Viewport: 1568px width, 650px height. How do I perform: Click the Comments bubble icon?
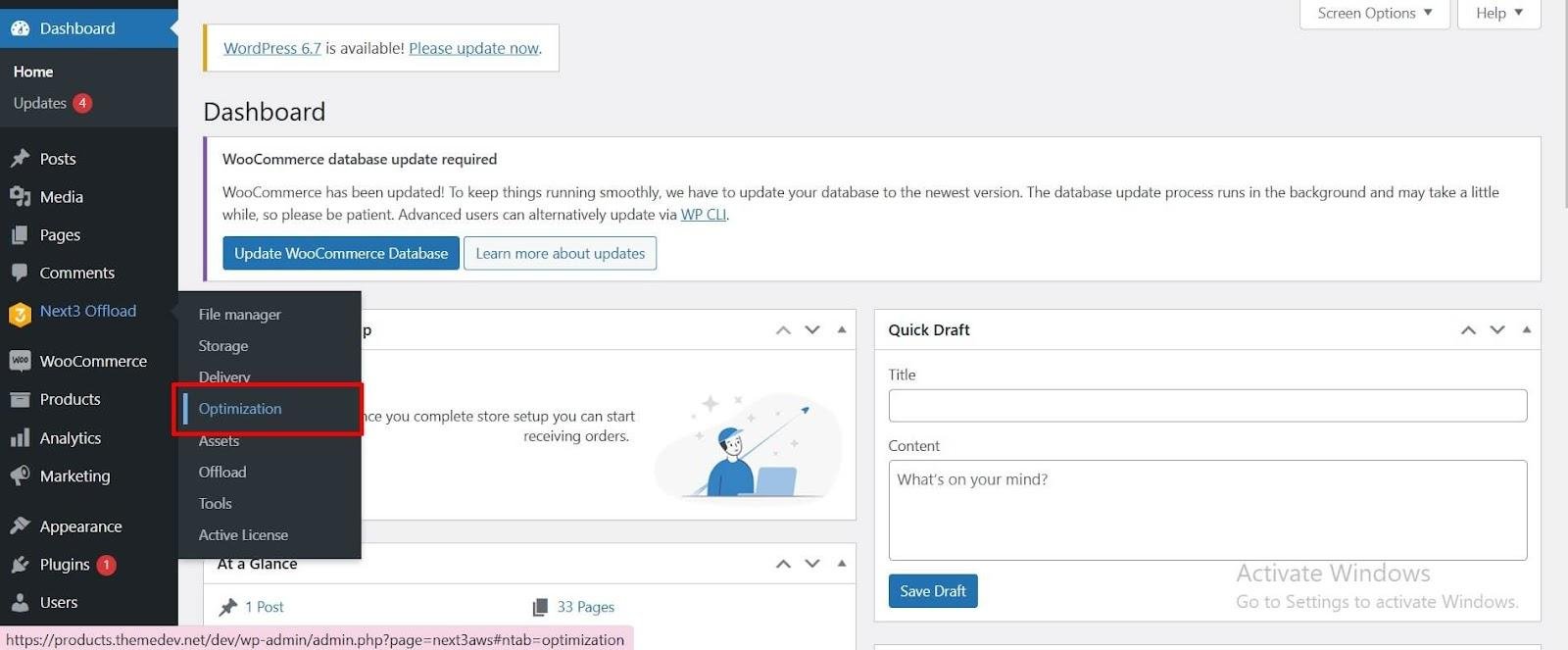20,273
